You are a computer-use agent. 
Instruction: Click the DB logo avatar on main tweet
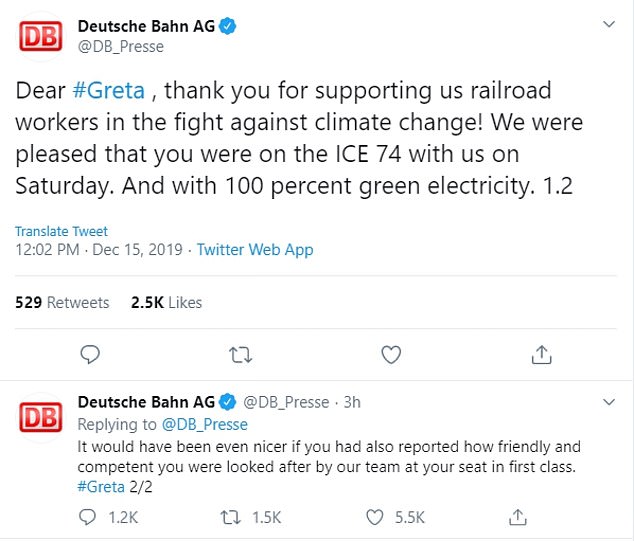click(x=42, y=37)
